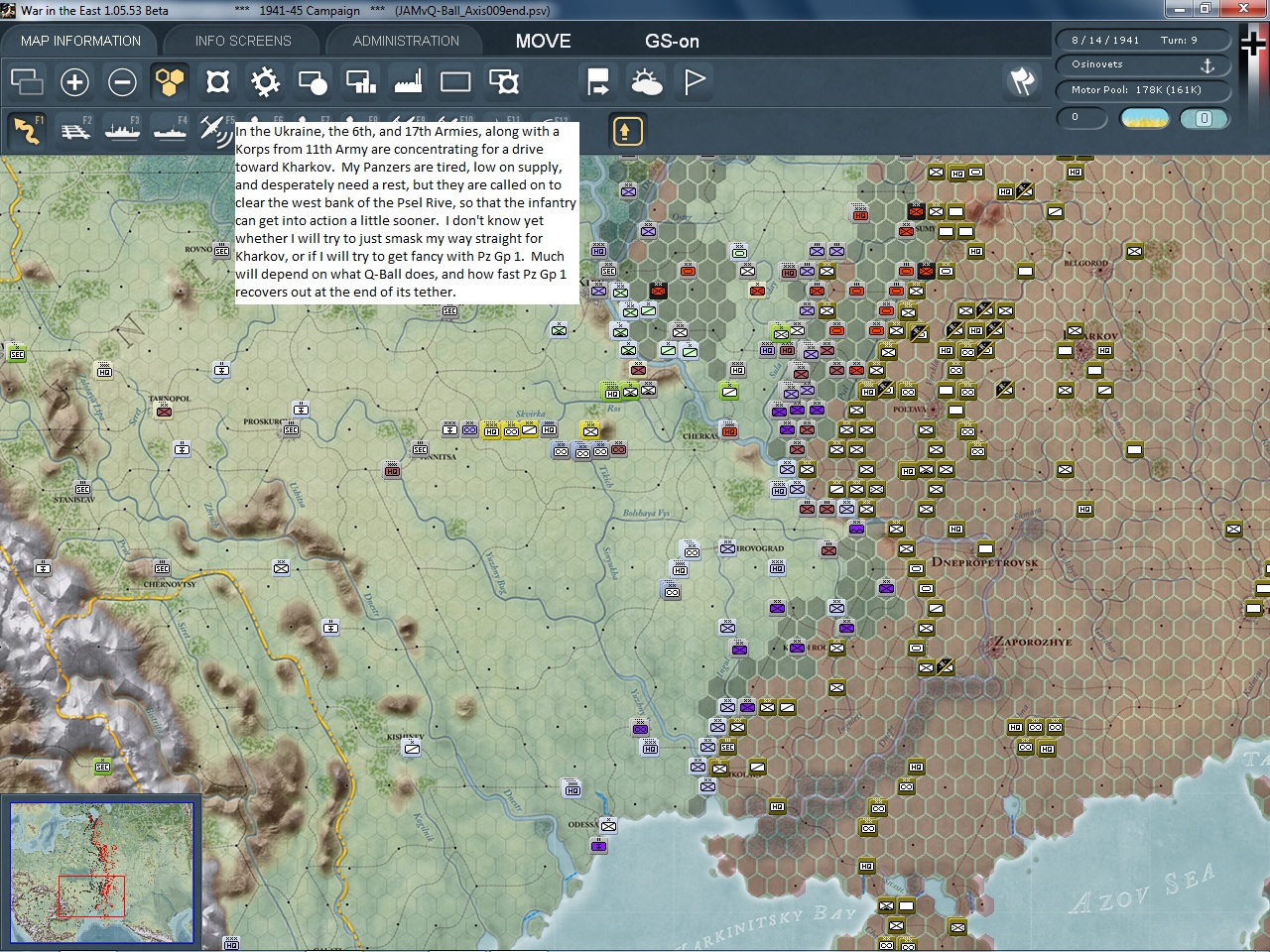Click the pennant flag toolbar icon
This screenshot has height=952, width=1270.
pos(695,81)
